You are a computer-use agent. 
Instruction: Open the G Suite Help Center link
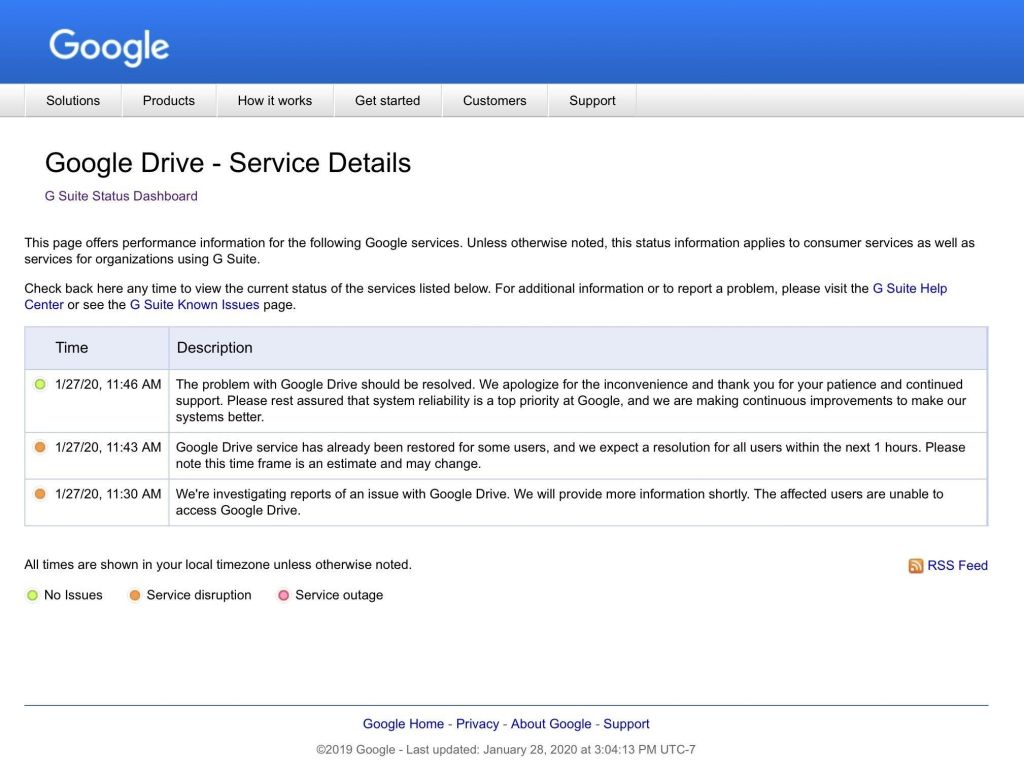point(909,288)
